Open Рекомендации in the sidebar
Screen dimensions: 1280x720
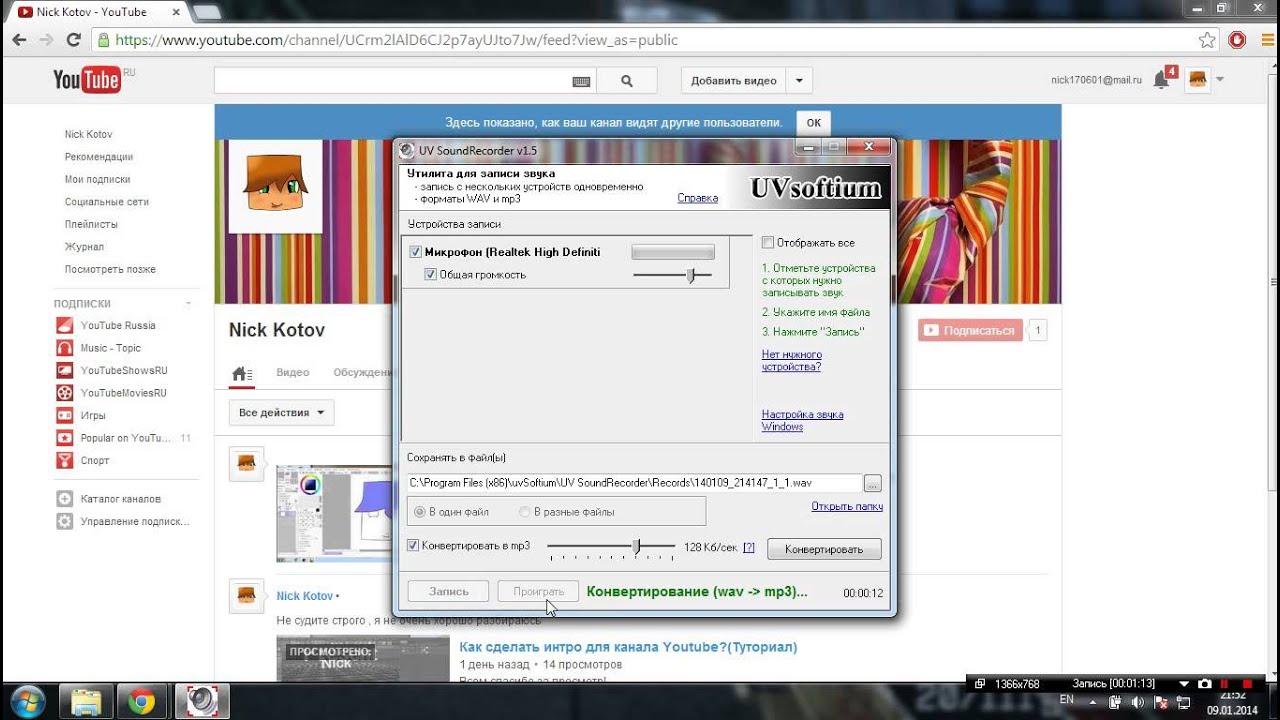[99, 157]
